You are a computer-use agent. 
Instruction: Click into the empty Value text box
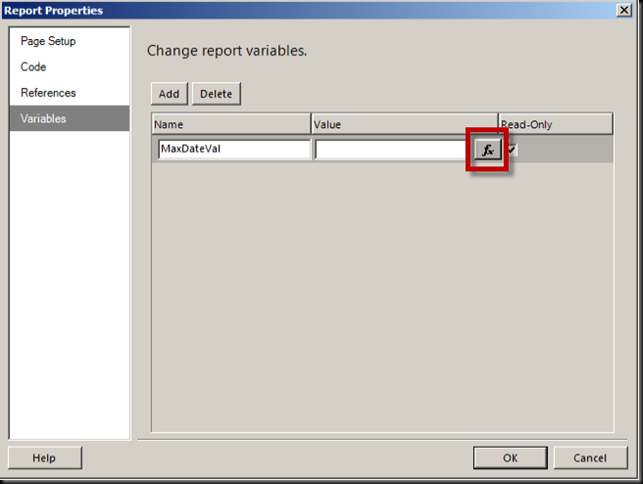click(392, 149)
